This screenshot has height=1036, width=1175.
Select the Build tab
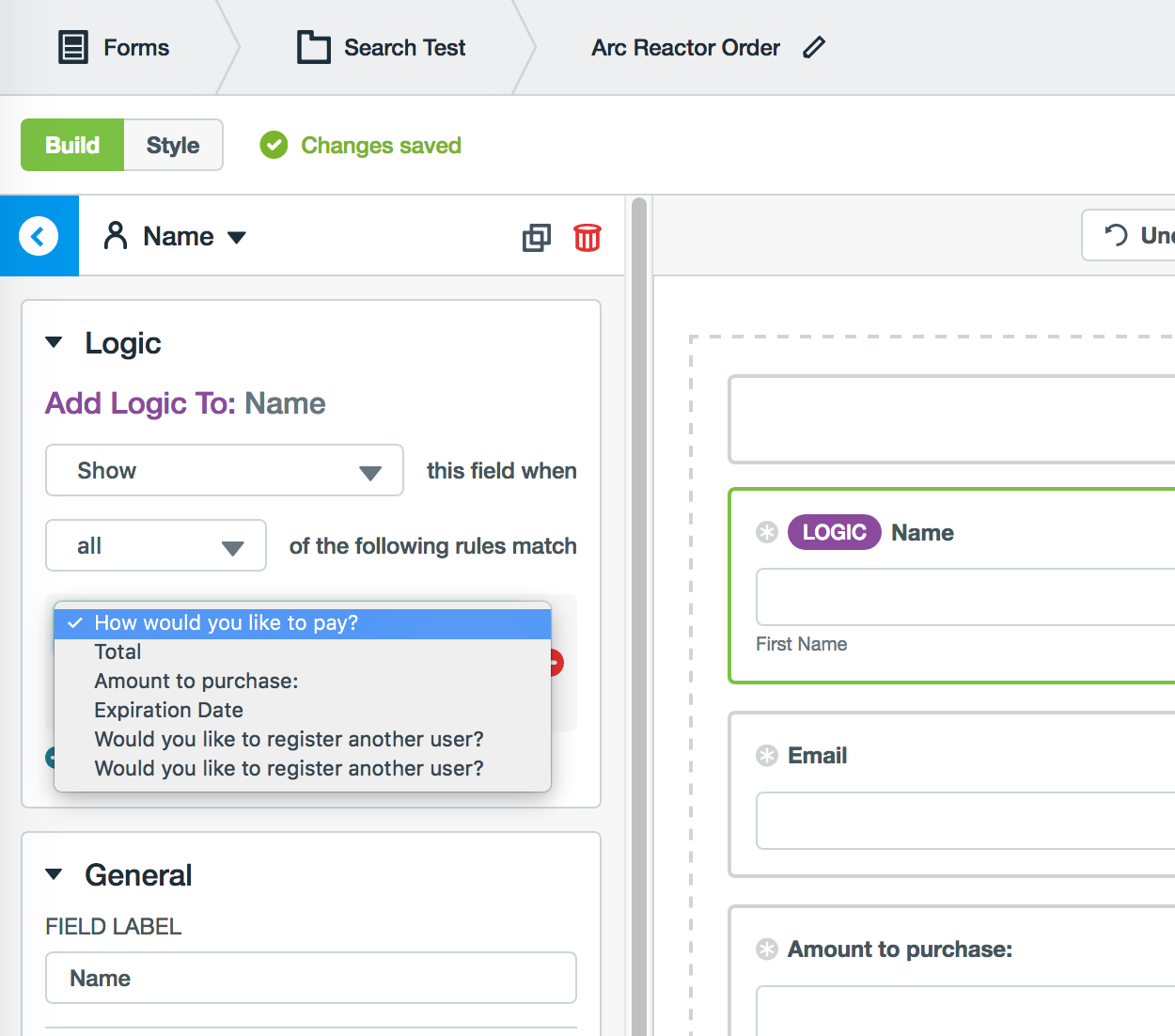click(72, 145)
